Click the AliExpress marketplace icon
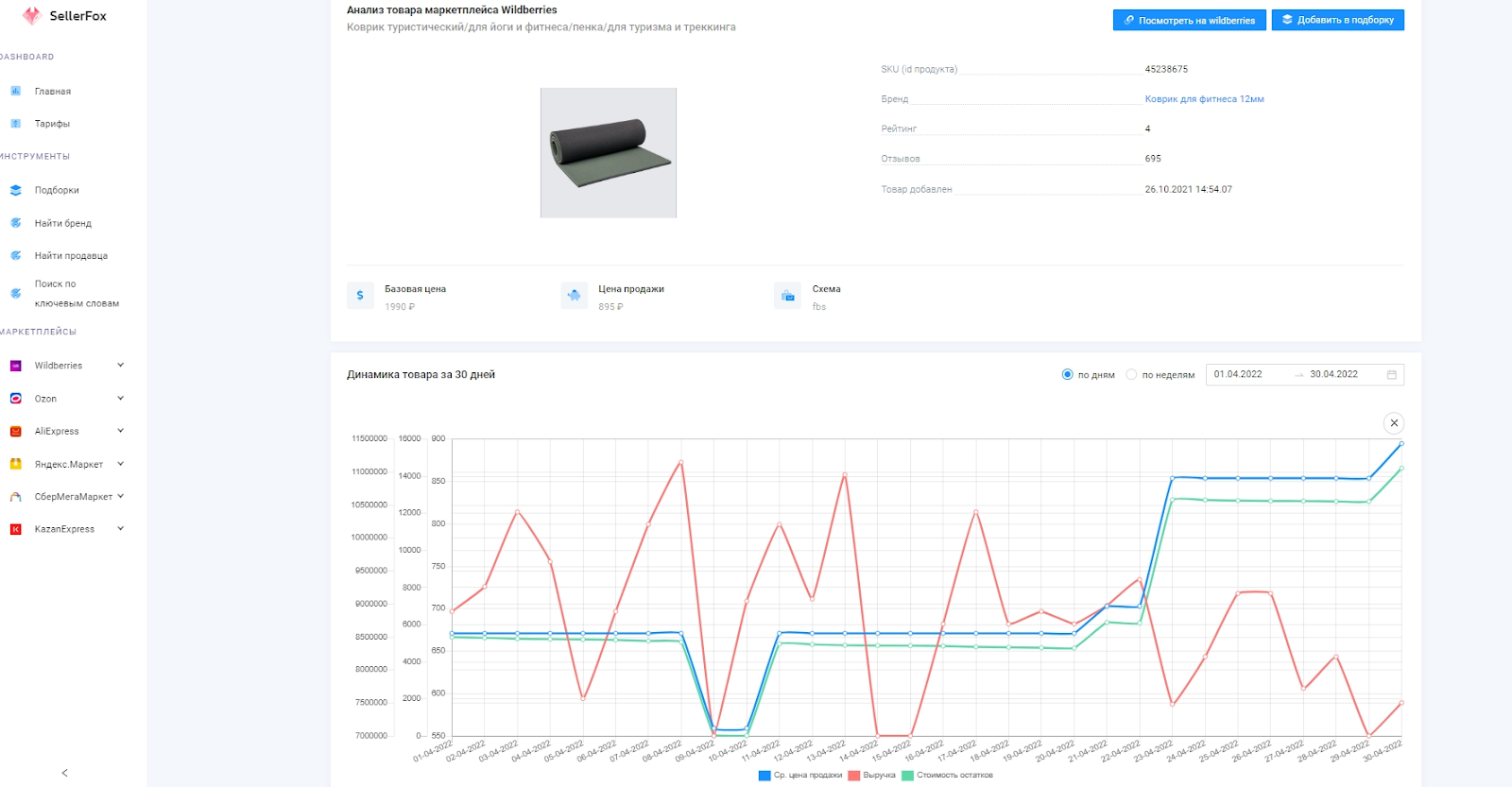Image resolution: width=1512 pixels, height=787 pixels. click(15, 432)
